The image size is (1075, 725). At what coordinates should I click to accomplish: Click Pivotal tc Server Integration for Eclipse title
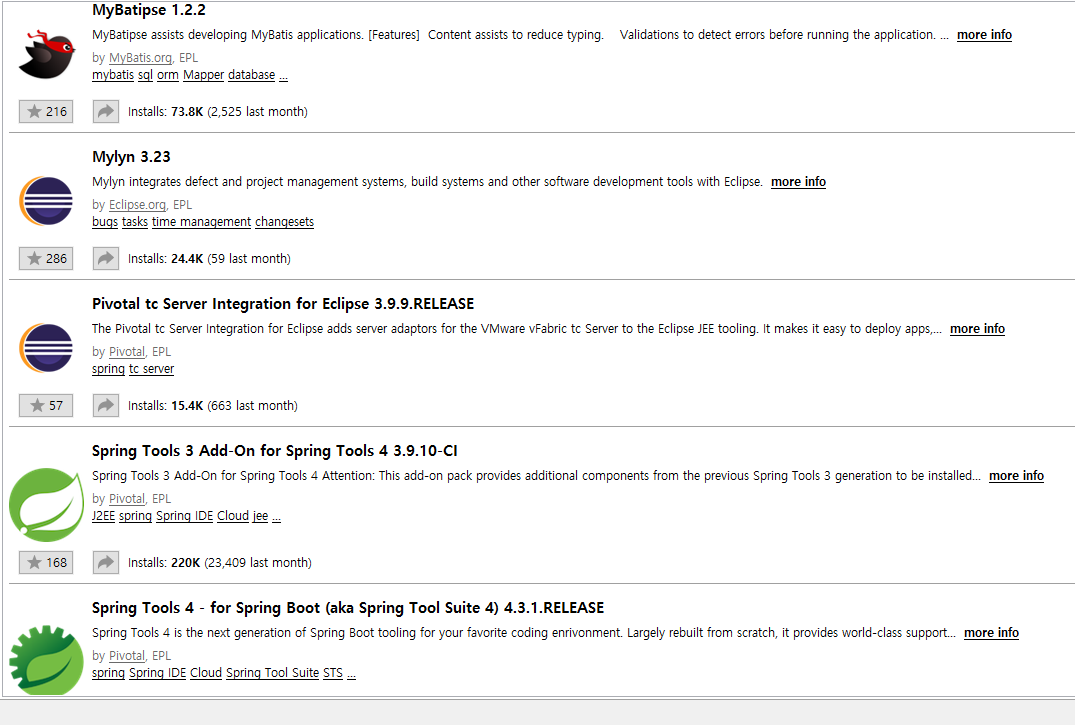[283, 304]
